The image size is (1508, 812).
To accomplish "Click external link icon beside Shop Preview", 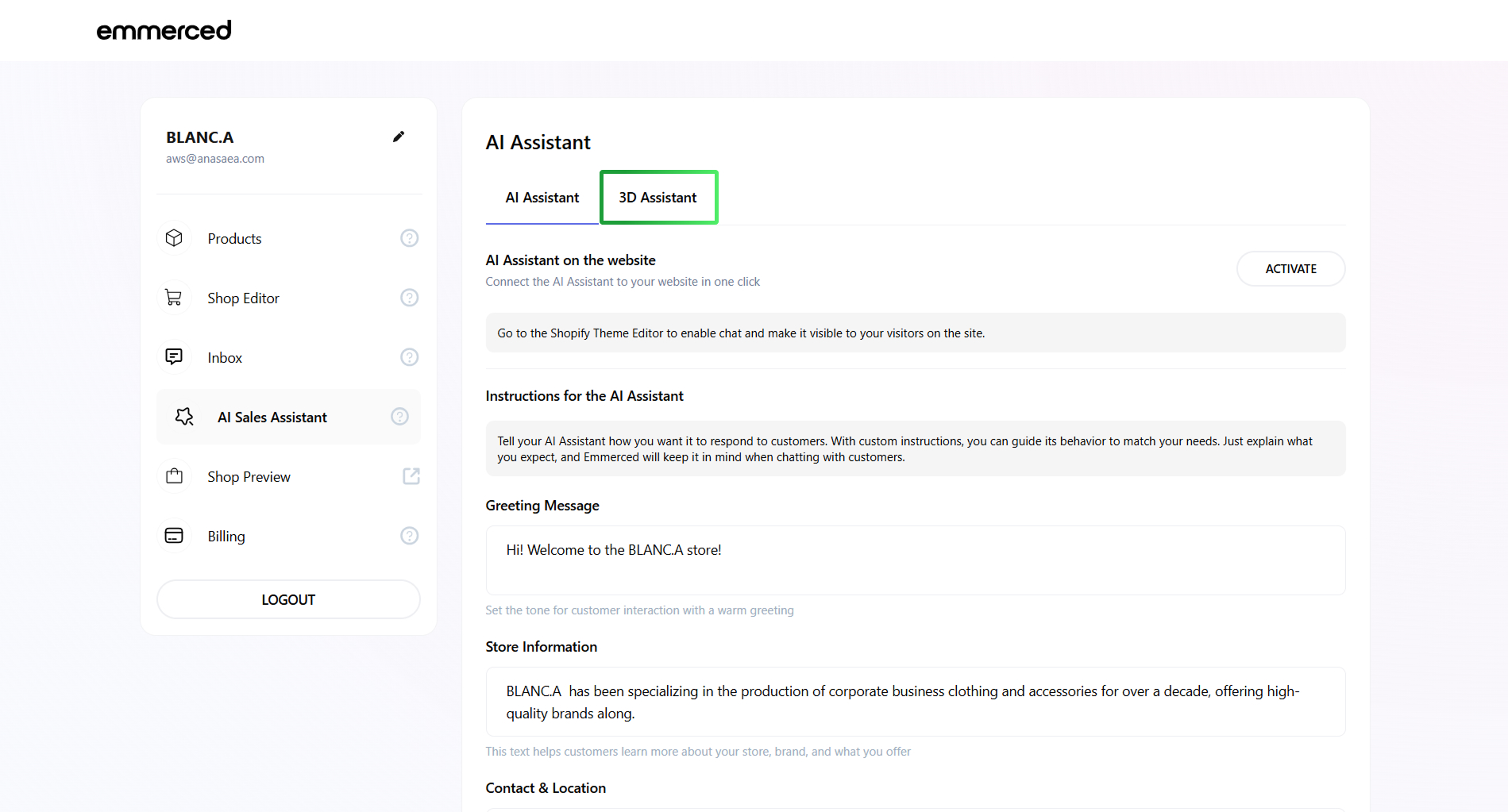I will point(411,476).
